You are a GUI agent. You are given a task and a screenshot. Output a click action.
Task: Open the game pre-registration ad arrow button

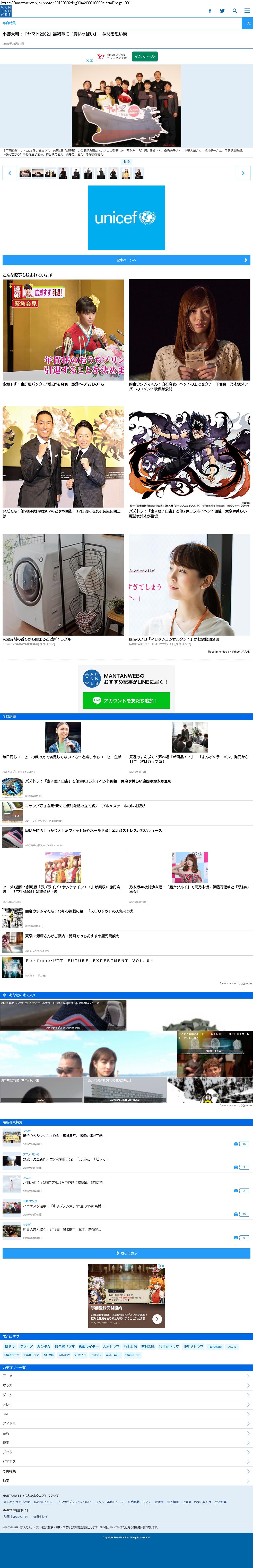click(157, 1319)
